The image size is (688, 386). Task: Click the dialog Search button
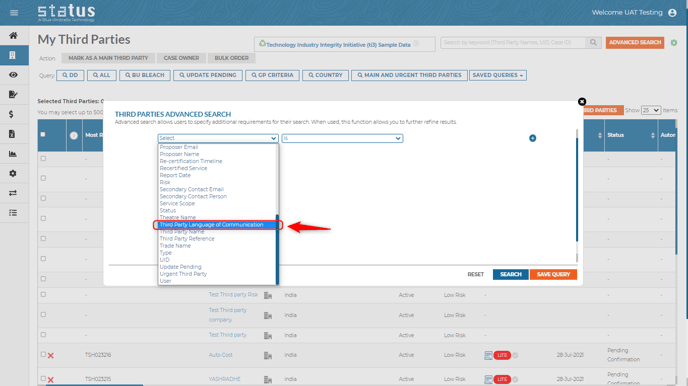click(x=511, y=275)
